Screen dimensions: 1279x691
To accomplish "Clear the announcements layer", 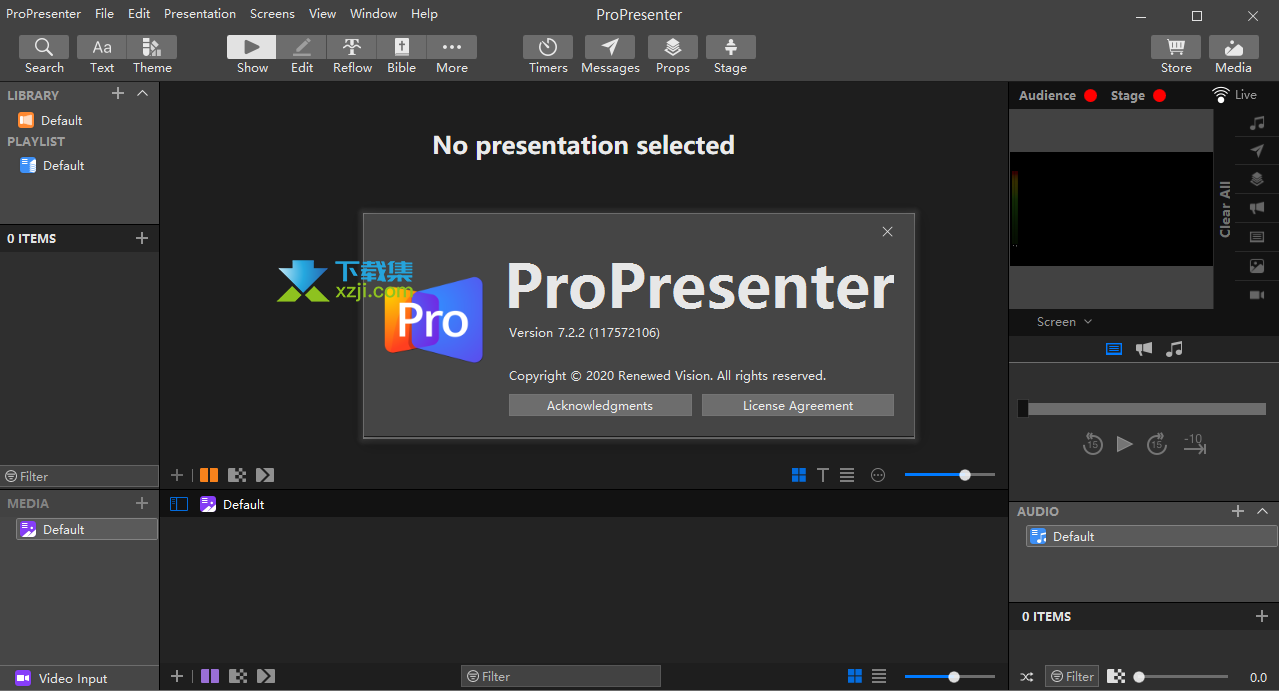I will pyautogui.click(x=1257, y=209).
